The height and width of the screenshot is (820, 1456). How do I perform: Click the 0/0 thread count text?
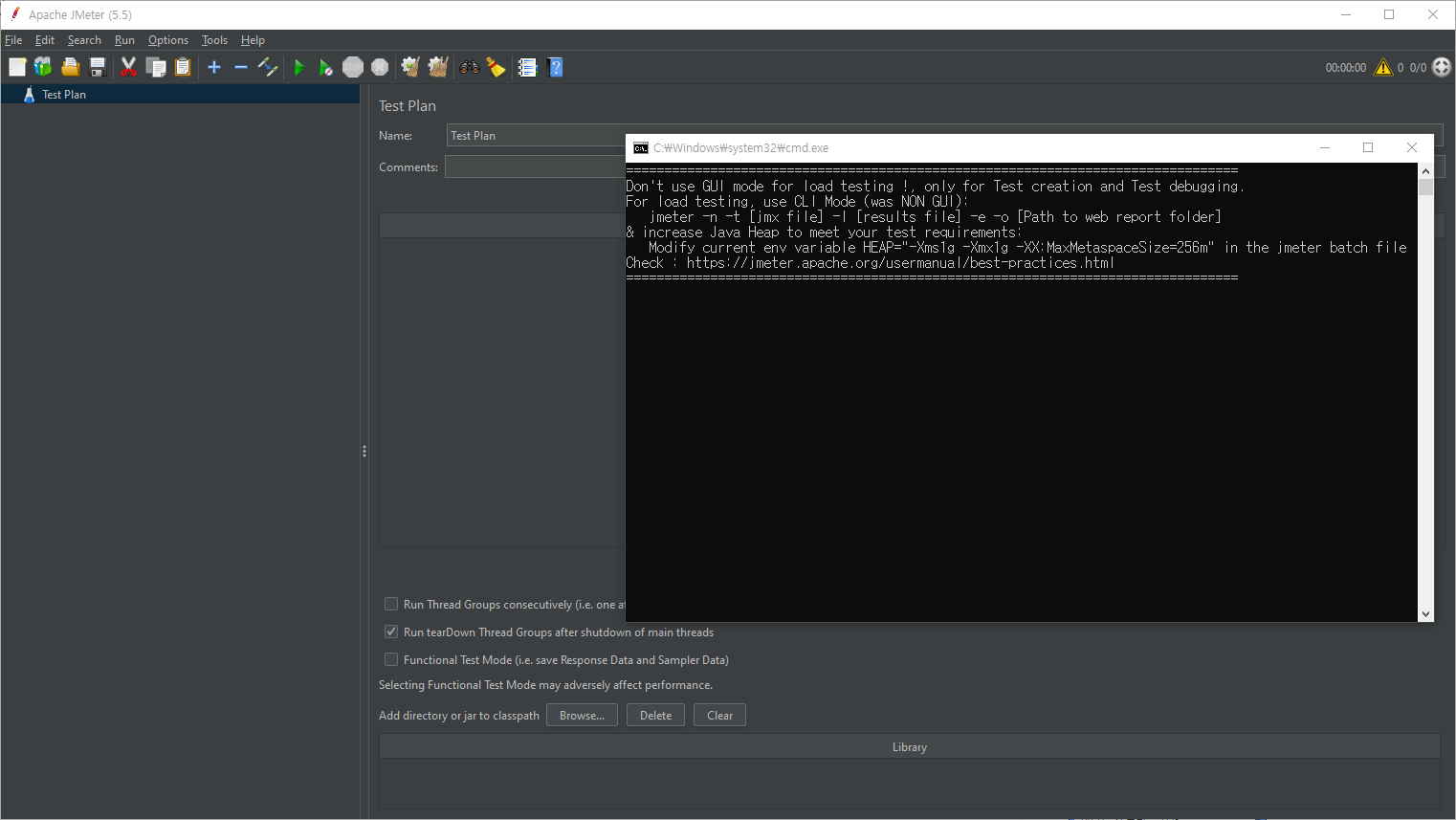[x=1418, y=68]
